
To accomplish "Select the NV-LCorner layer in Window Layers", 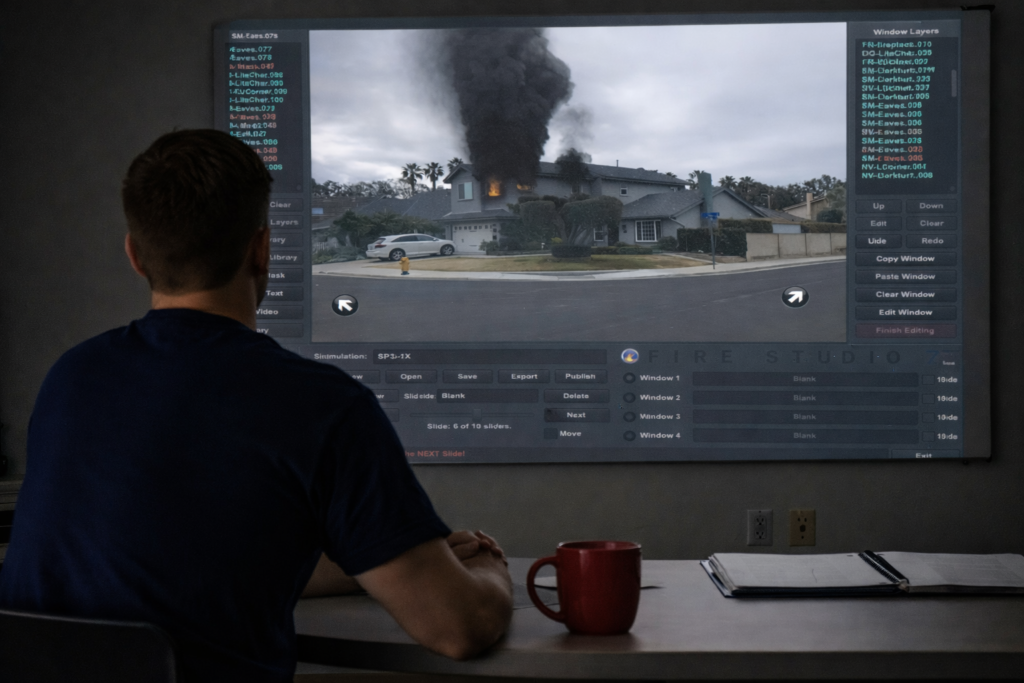I will (x=893, y=167).
